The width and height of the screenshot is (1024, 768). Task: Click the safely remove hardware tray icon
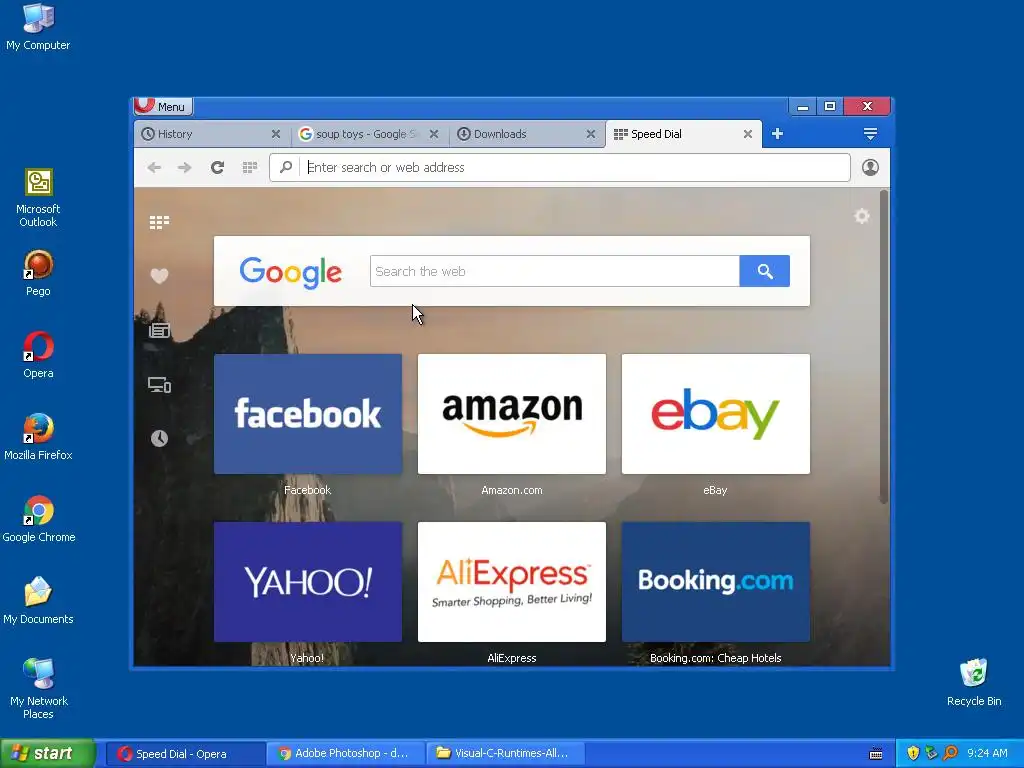tap(931, 754)
